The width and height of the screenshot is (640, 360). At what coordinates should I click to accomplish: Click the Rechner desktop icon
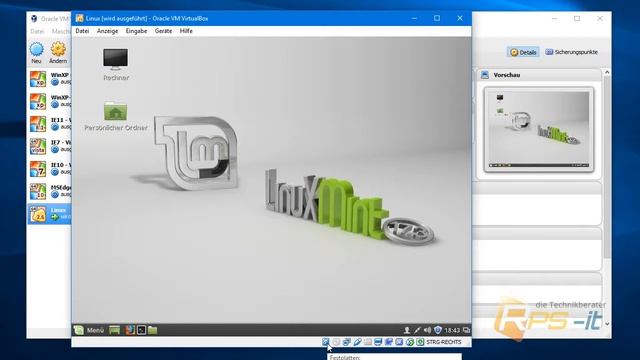[x=116, y=64]
